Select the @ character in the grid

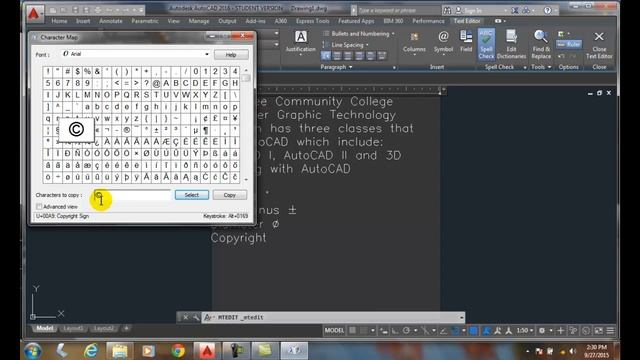click(x=156, y=83)
